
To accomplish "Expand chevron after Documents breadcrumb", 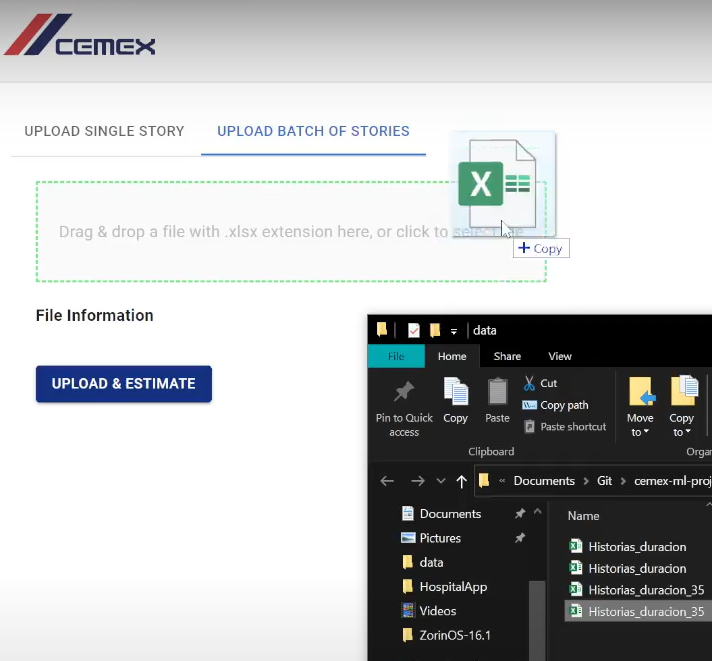I will pyautogui.click(x=586, y=481).
